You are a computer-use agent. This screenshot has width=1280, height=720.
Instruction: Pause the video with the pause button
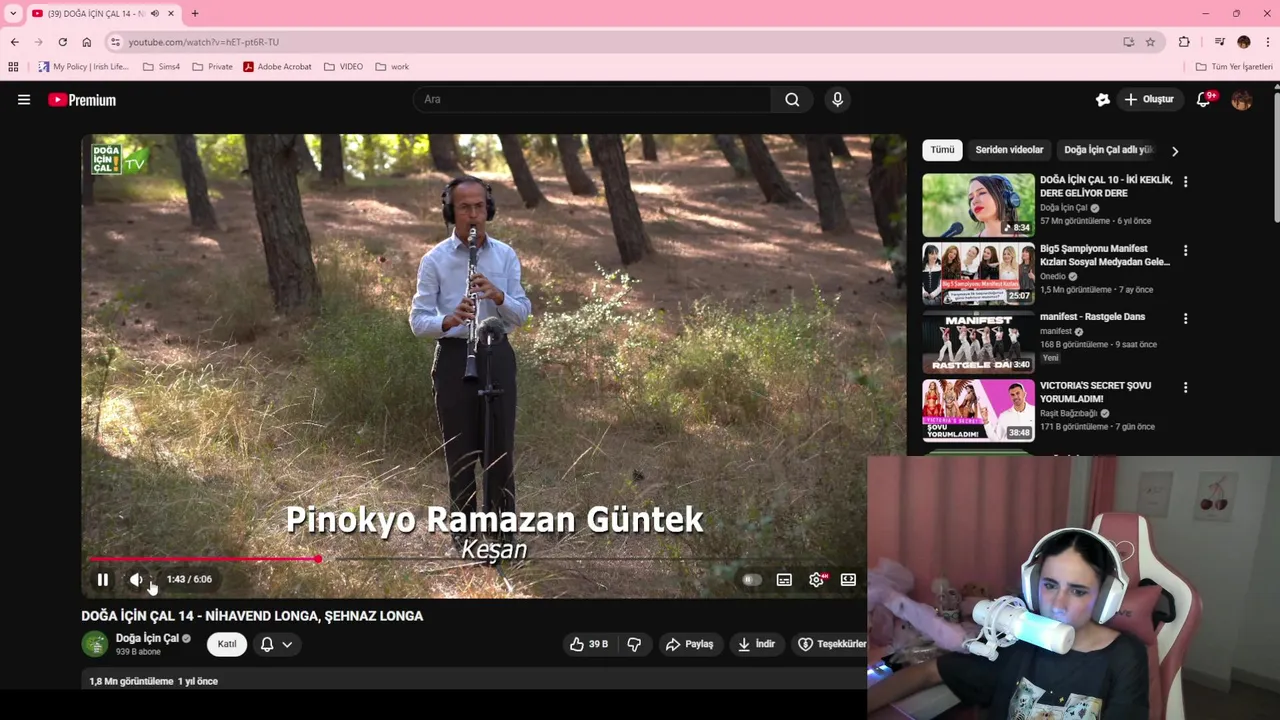tap(102, 580)
